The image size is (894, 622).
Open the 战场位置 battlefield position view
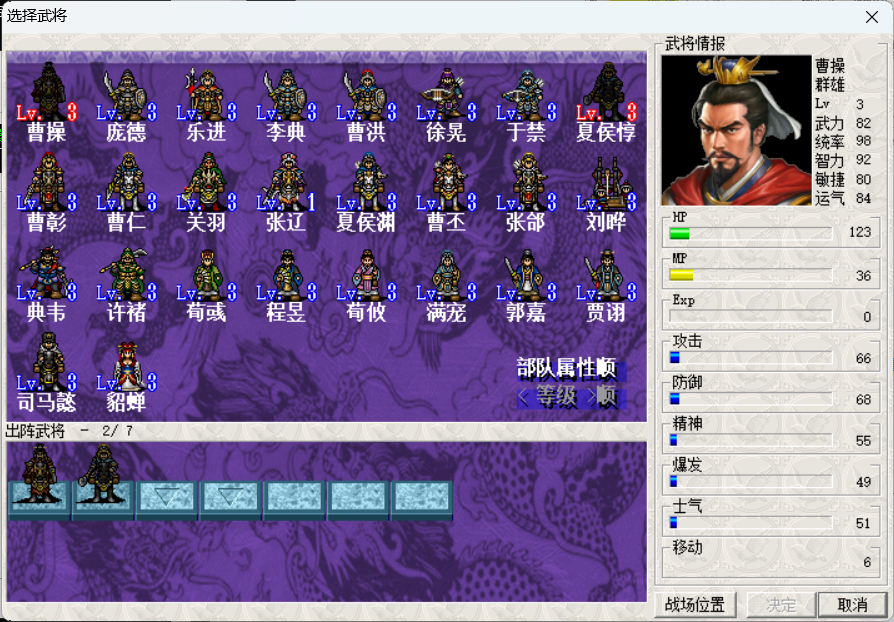click(x=695, y=604)
